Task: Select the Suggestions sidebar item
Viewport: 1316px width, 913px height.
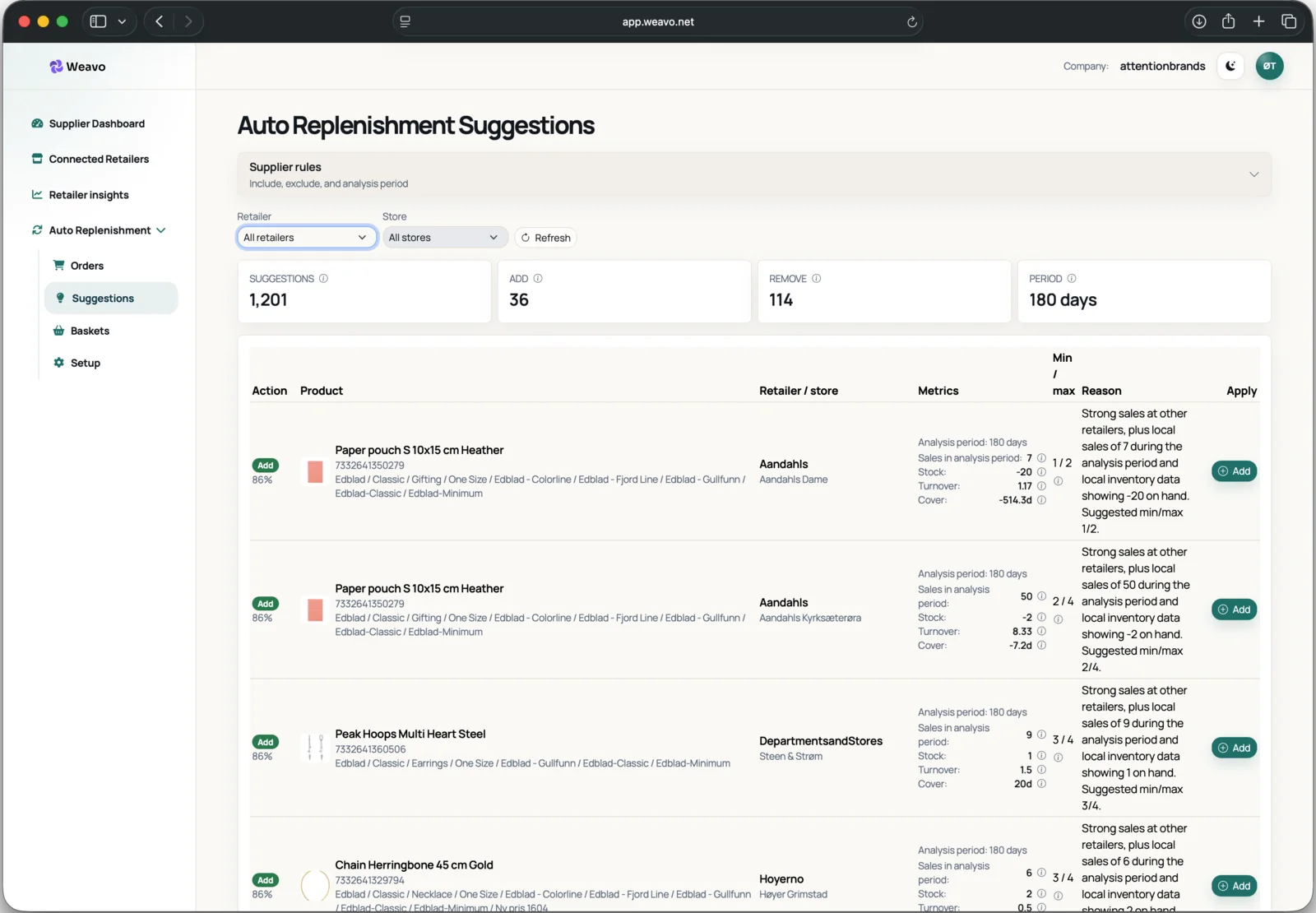Action: (111, 298)
